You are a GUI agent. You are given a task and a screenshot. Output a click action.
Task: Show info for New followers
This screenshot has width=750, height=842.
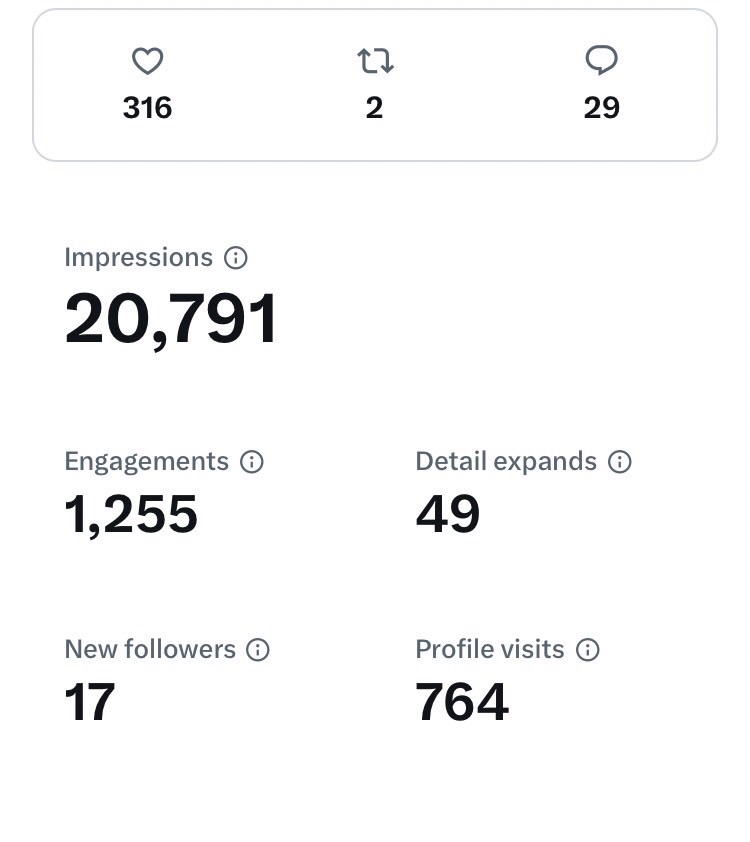click(258, 650)
